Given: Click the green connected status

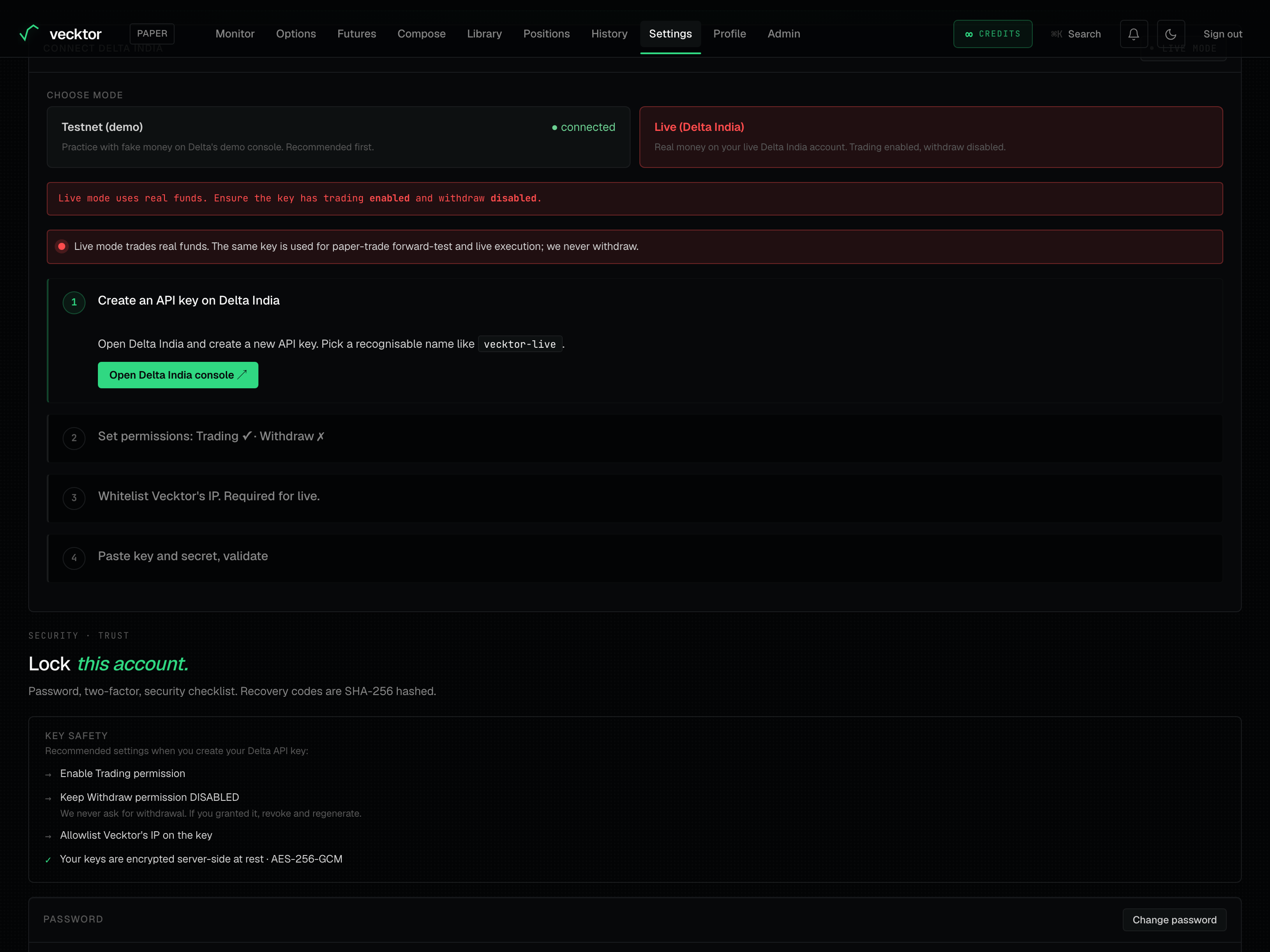Looking at the screenshot, I should pos(583,127).
